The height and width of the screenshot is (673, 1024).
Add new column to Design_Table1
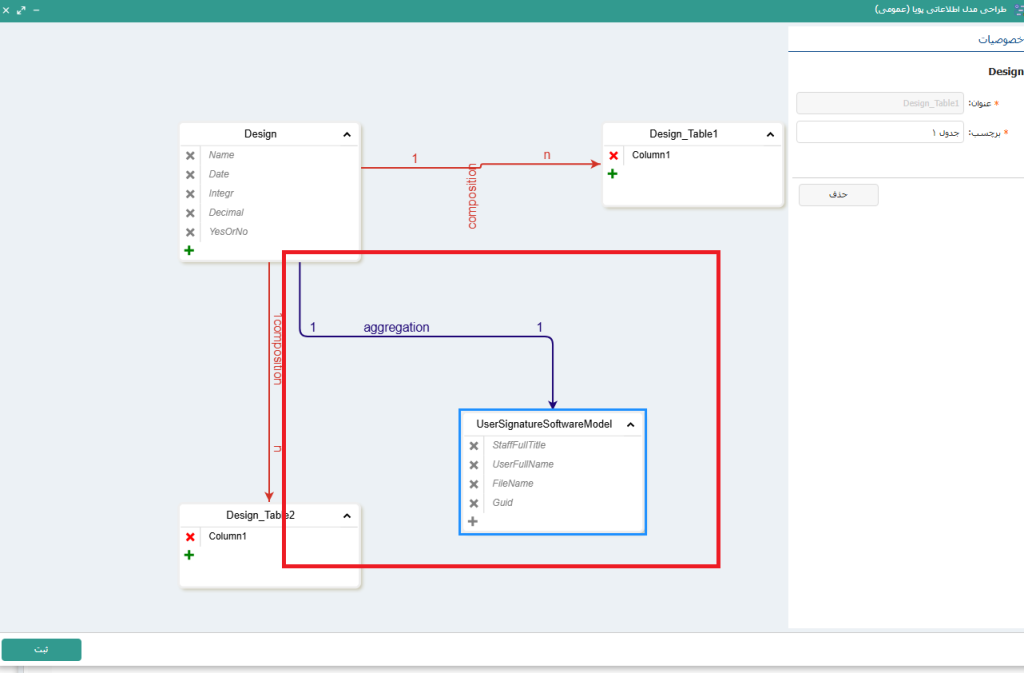coord(613,174)
